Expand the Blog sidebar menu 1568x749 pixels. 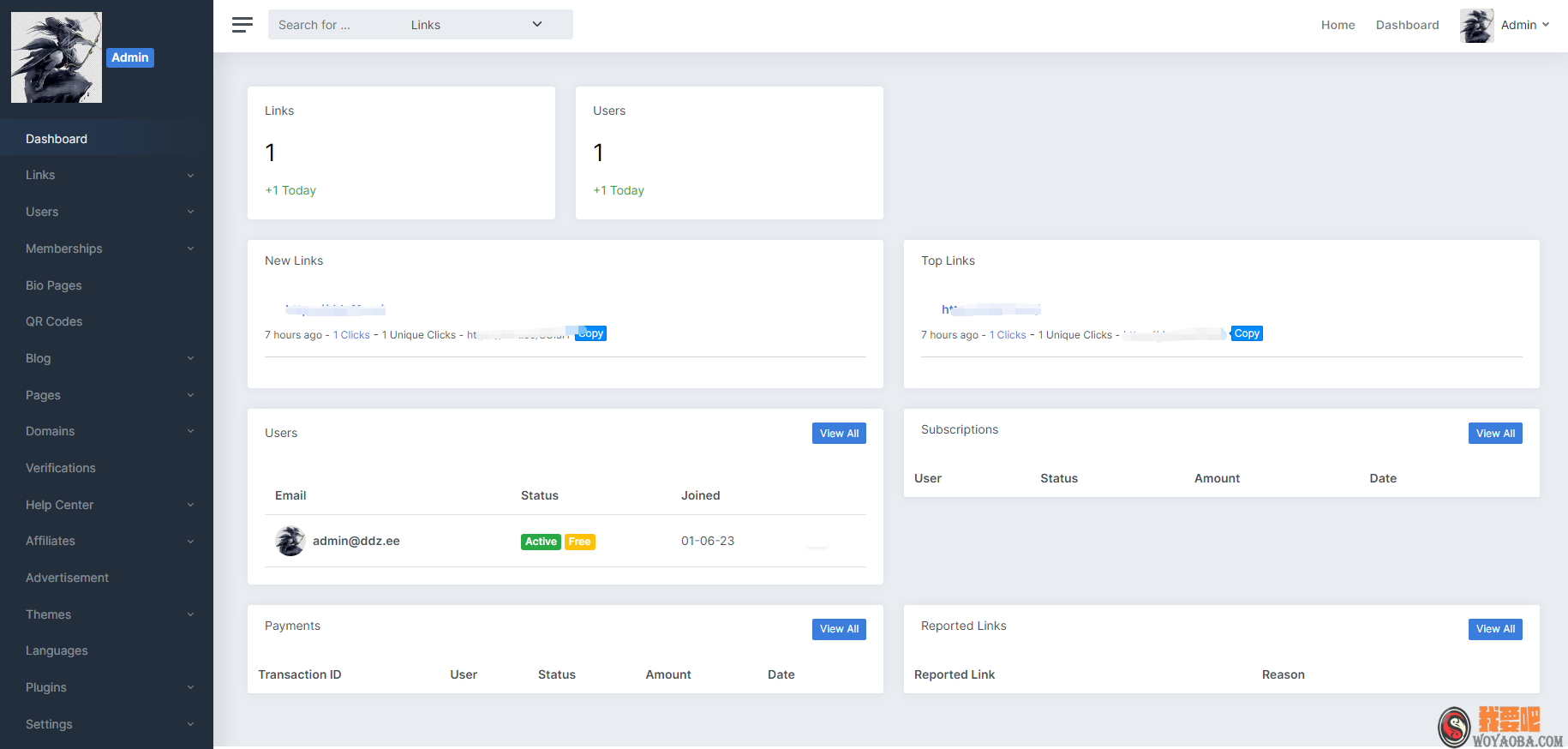(106, 358)
